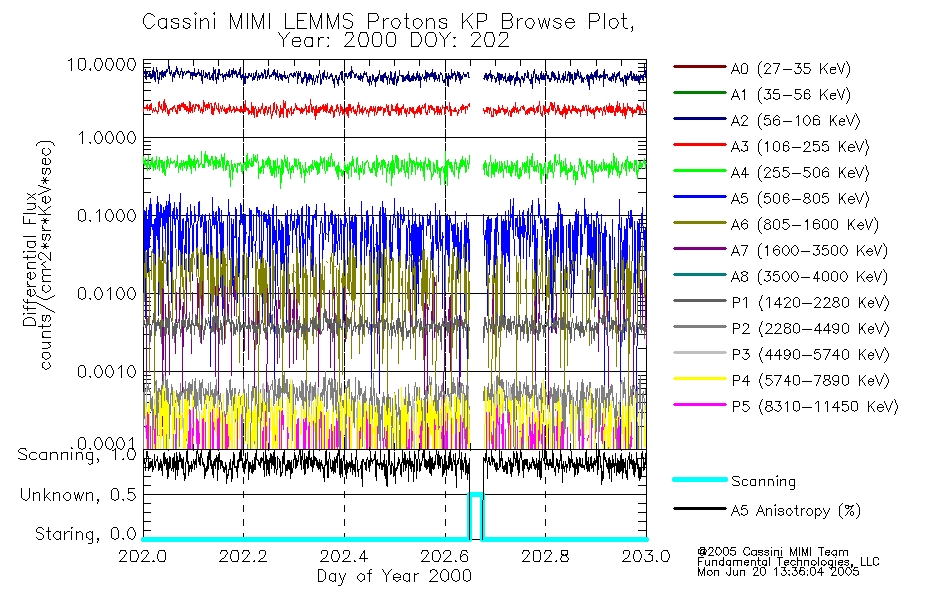Click the 0.0100 y-axis tick label

107,294
